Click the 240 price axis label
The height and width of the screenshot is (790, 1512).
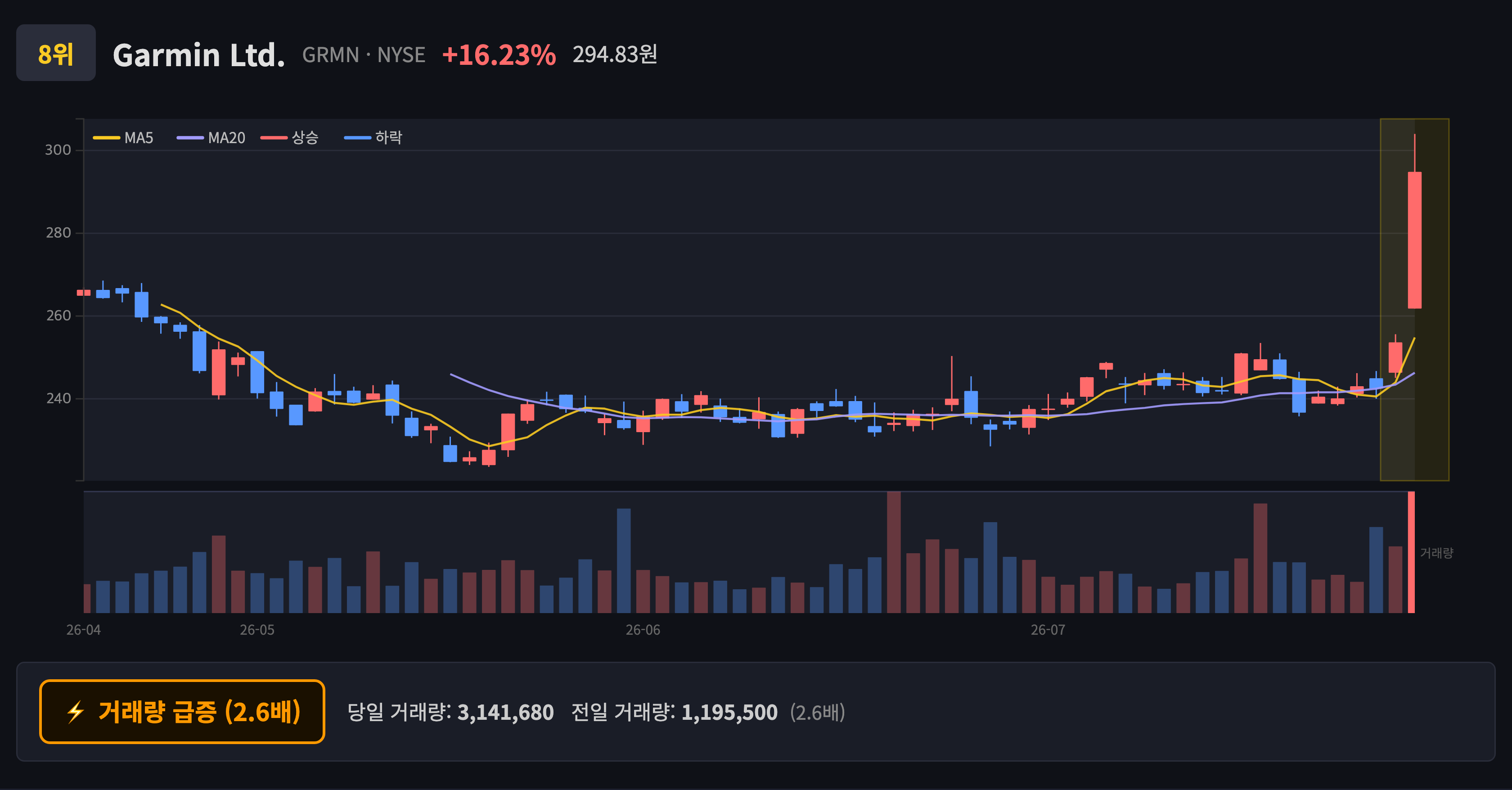[x=58, y=398]
